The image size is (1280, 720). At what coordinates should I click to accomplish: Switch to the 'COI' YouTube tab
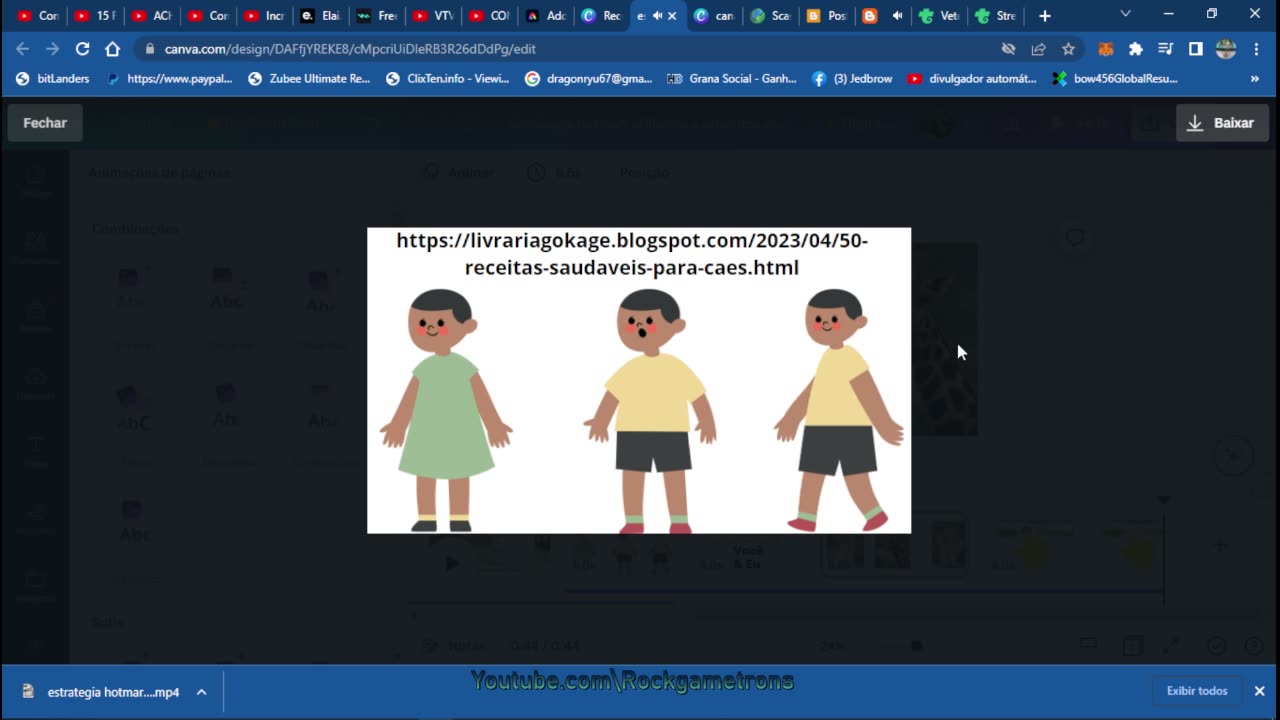pos(489,16)
